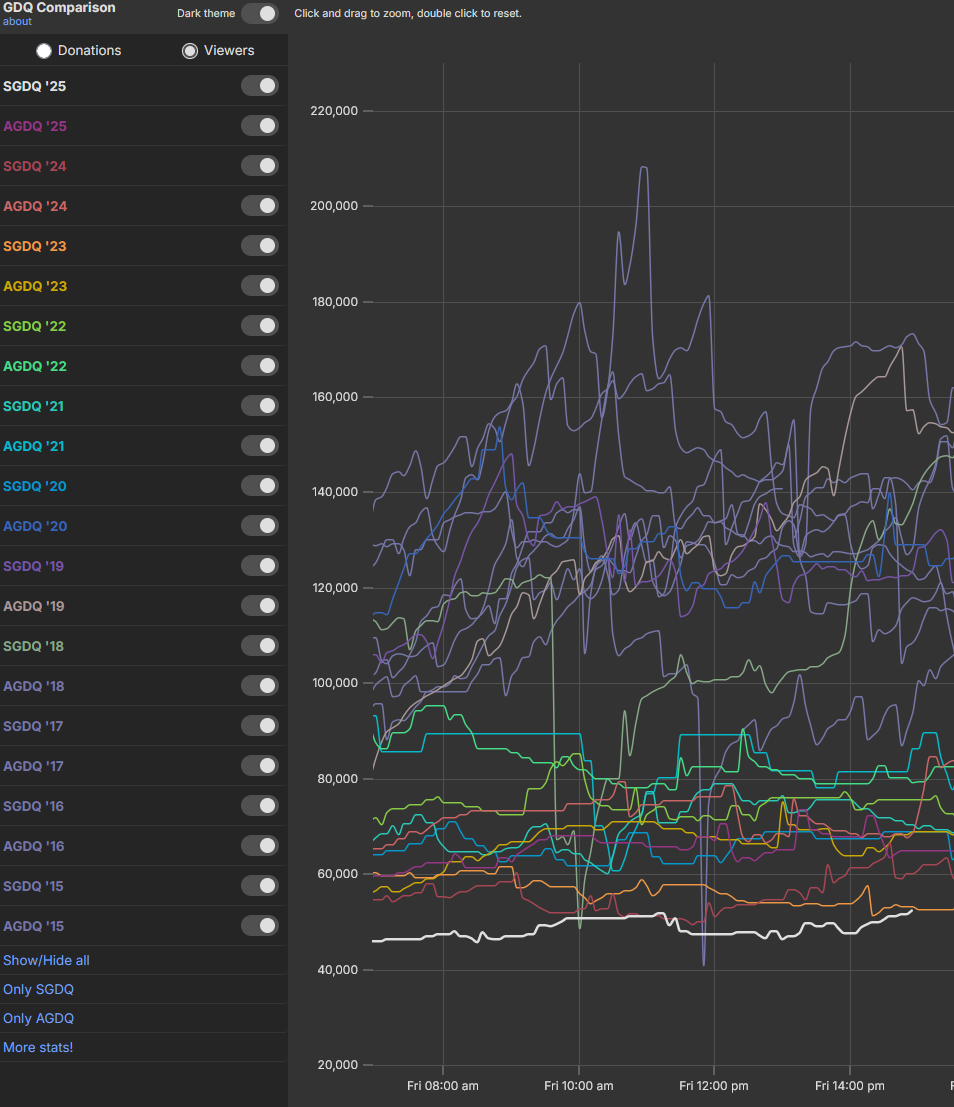Toggle the SGDQ '18 series switch
Viewport: 954px width, 1107px height.
[x=259, y=646]
